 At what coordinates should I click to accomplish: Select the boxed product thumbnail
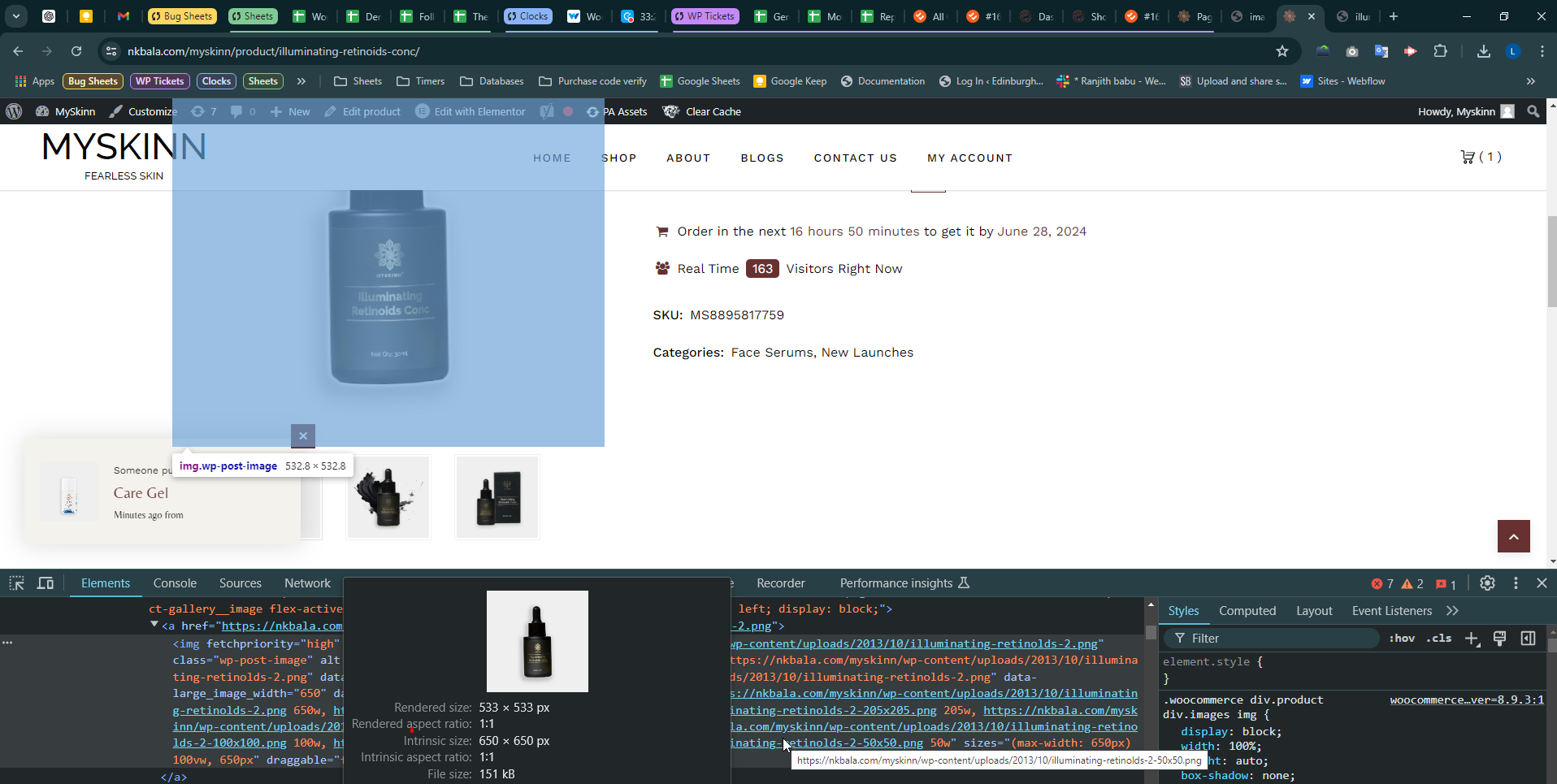coord(497,497)
